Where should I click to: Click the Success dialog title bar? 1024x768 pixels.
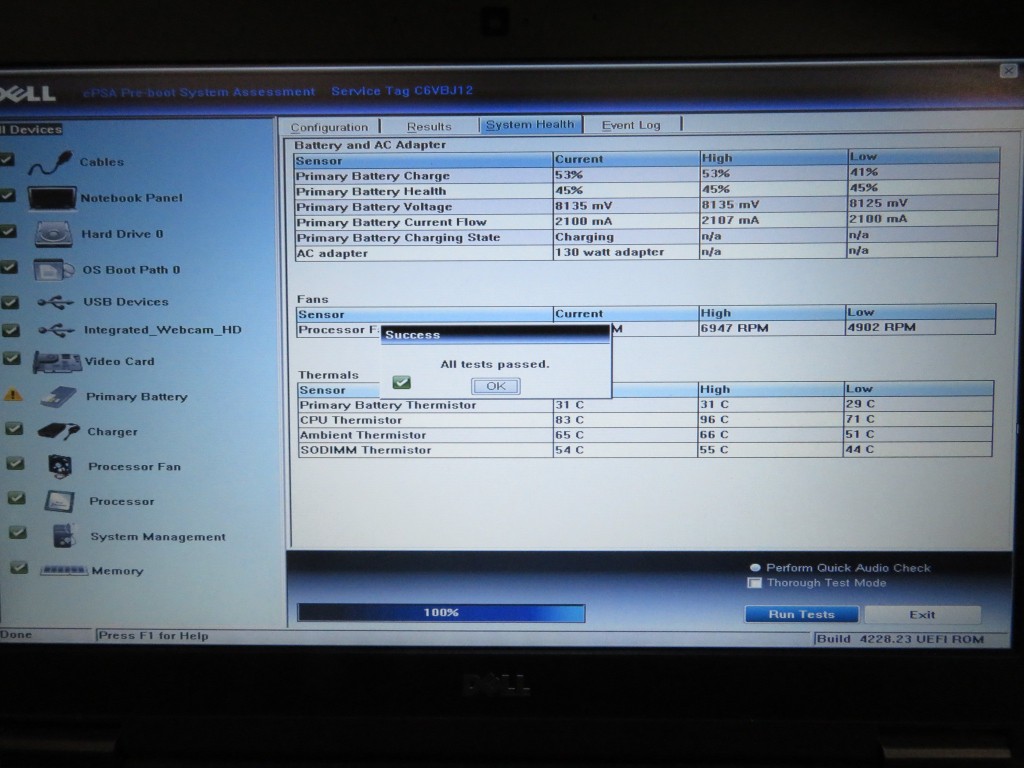pos(495,334)
